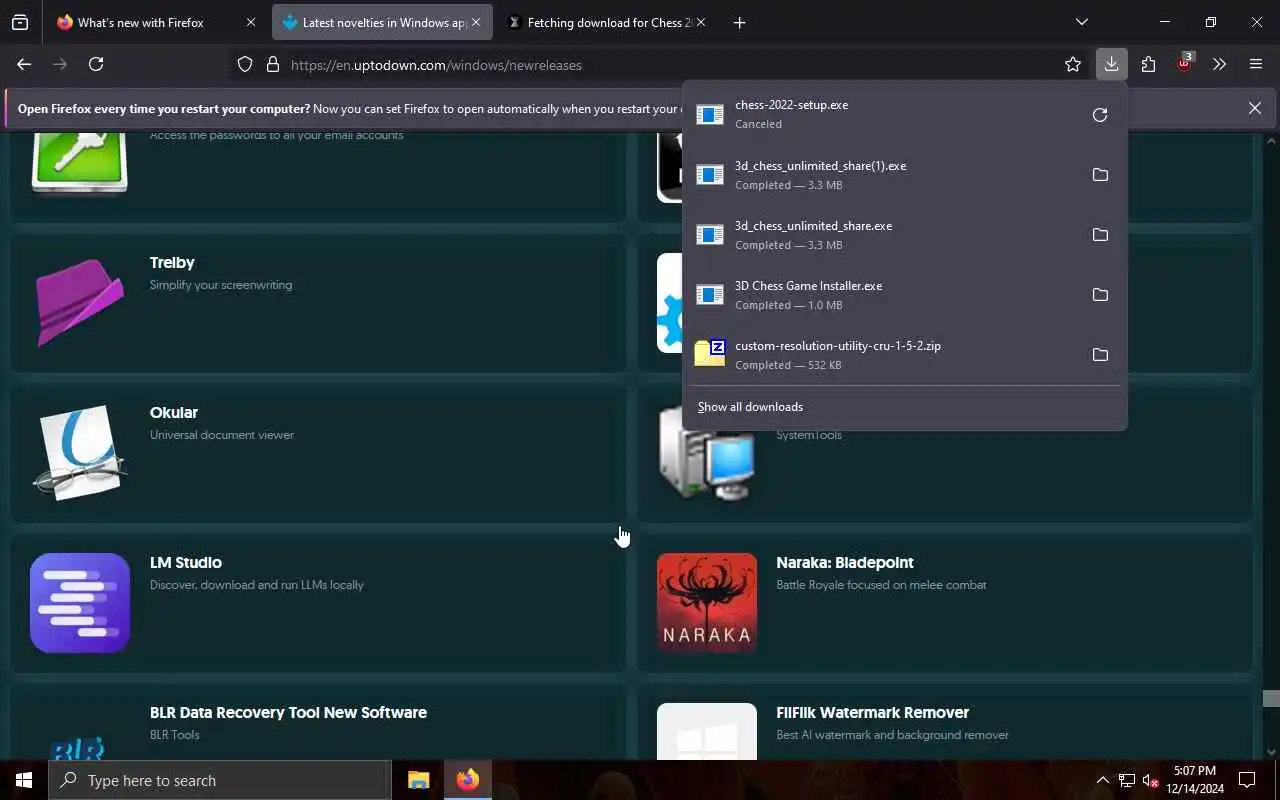This screenshot has width=1280, height=800.
Task: Open the Firefox View icon
Action: click(20, 22)
